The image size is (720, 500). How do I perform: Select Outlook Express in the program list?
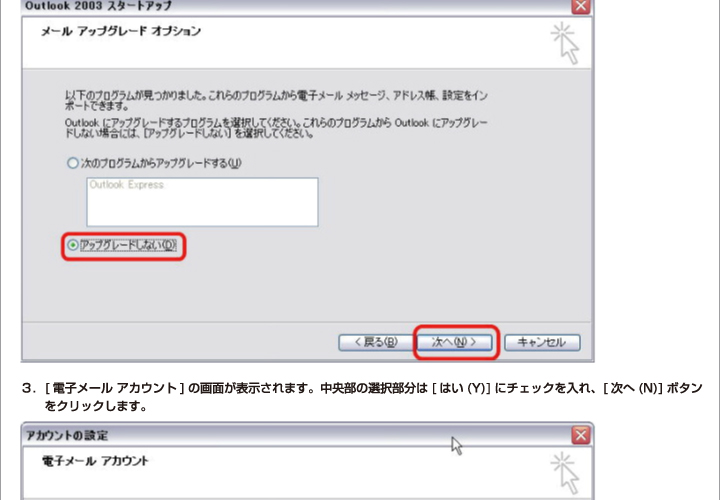click(x=126, y=185)
